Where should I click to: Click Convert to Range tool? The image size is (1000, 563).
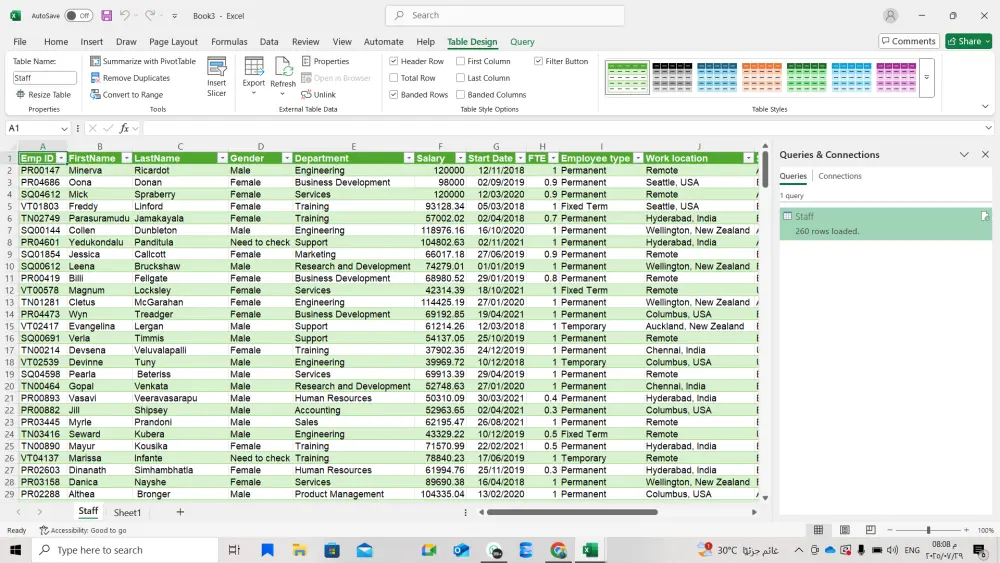tap(127, 94)
